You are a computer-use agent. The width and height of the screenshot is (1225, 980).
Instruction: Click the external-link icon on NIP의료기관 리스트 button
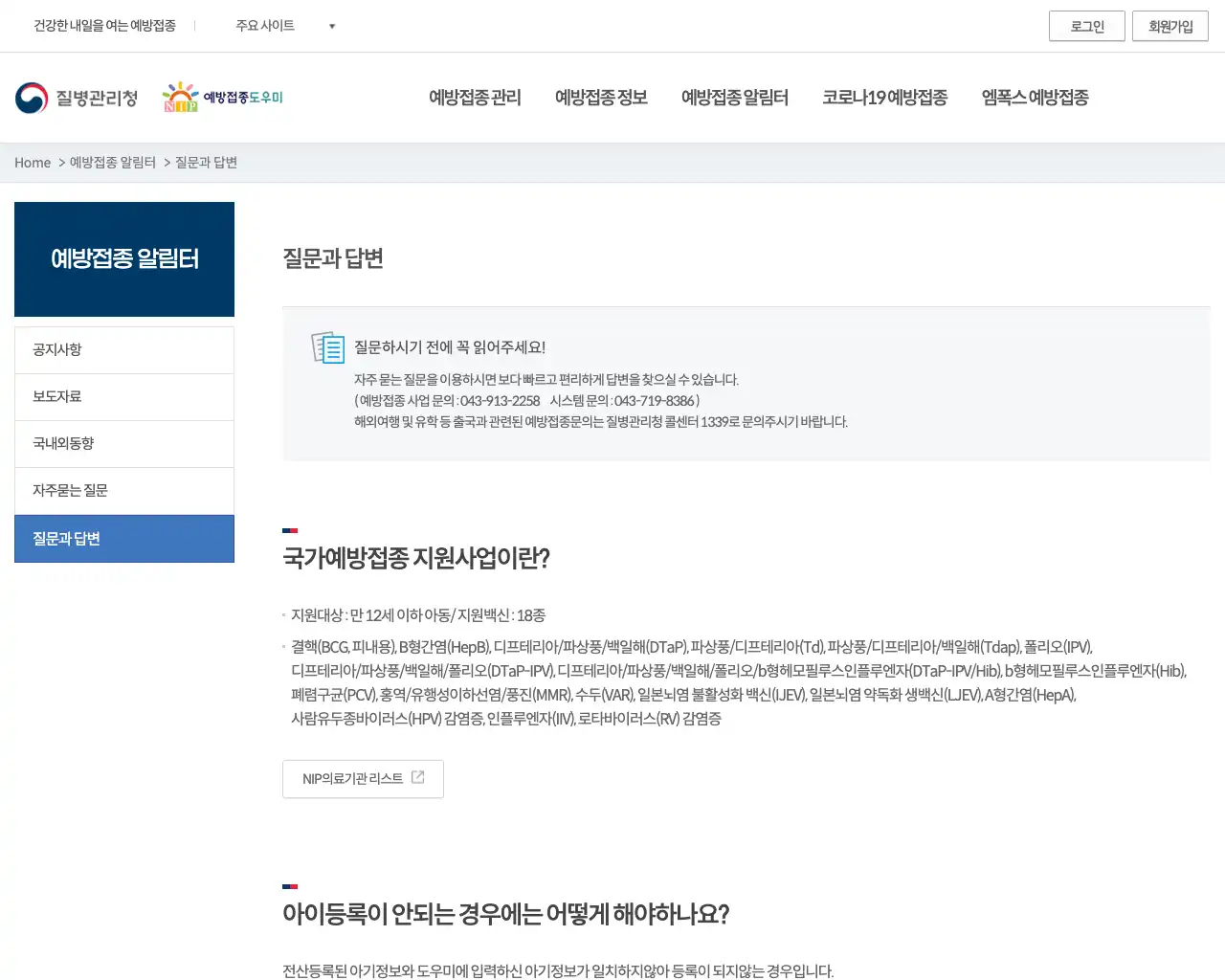(417, 778)
